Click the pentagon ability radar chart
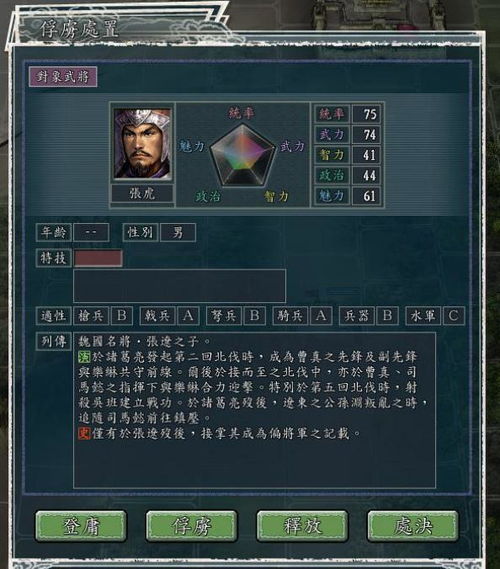Image resolution: width=500 pixels, height=569 pixels. (242, 155)
